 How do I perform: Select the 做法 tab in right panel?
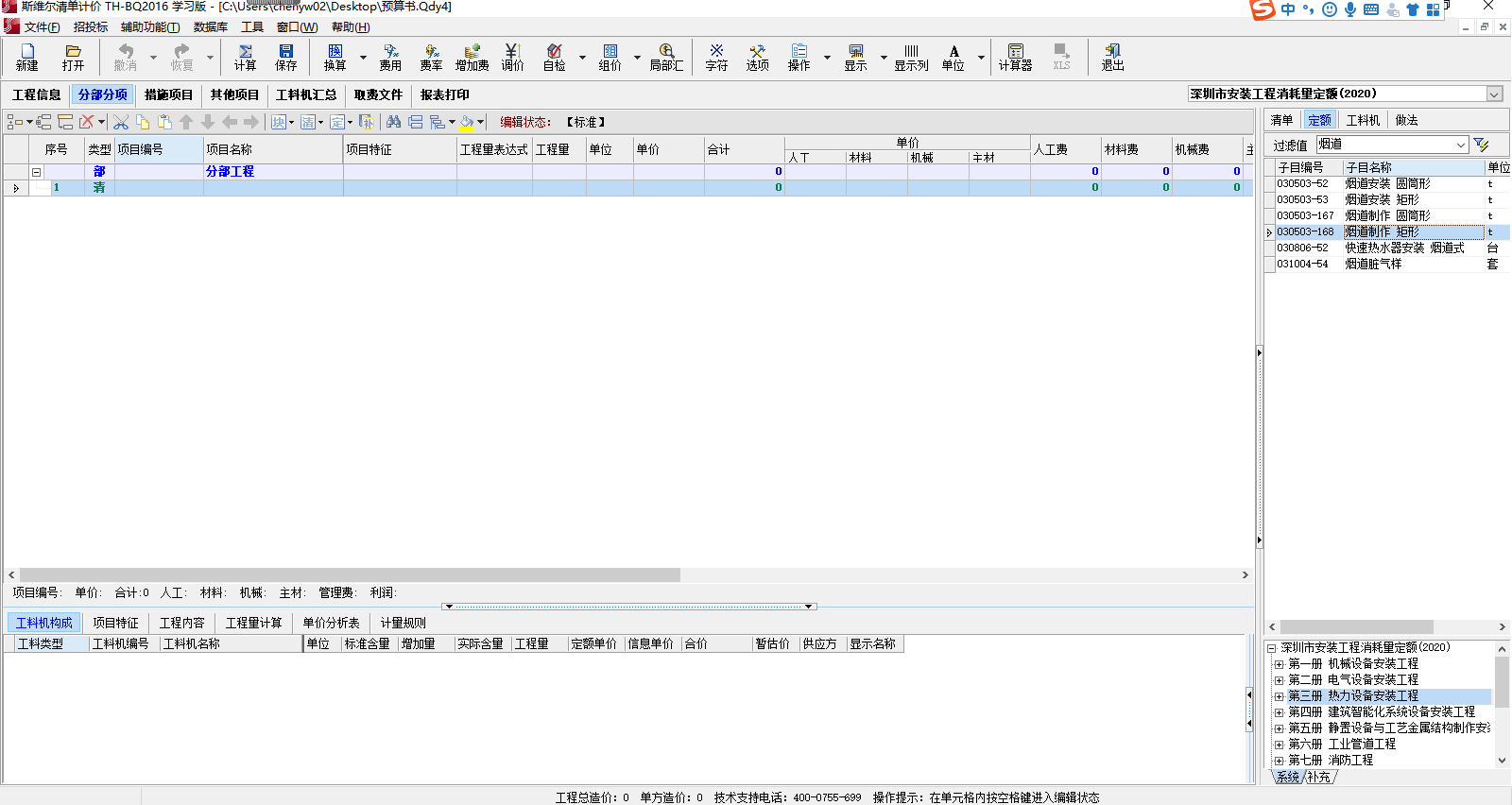[1406, 120]
